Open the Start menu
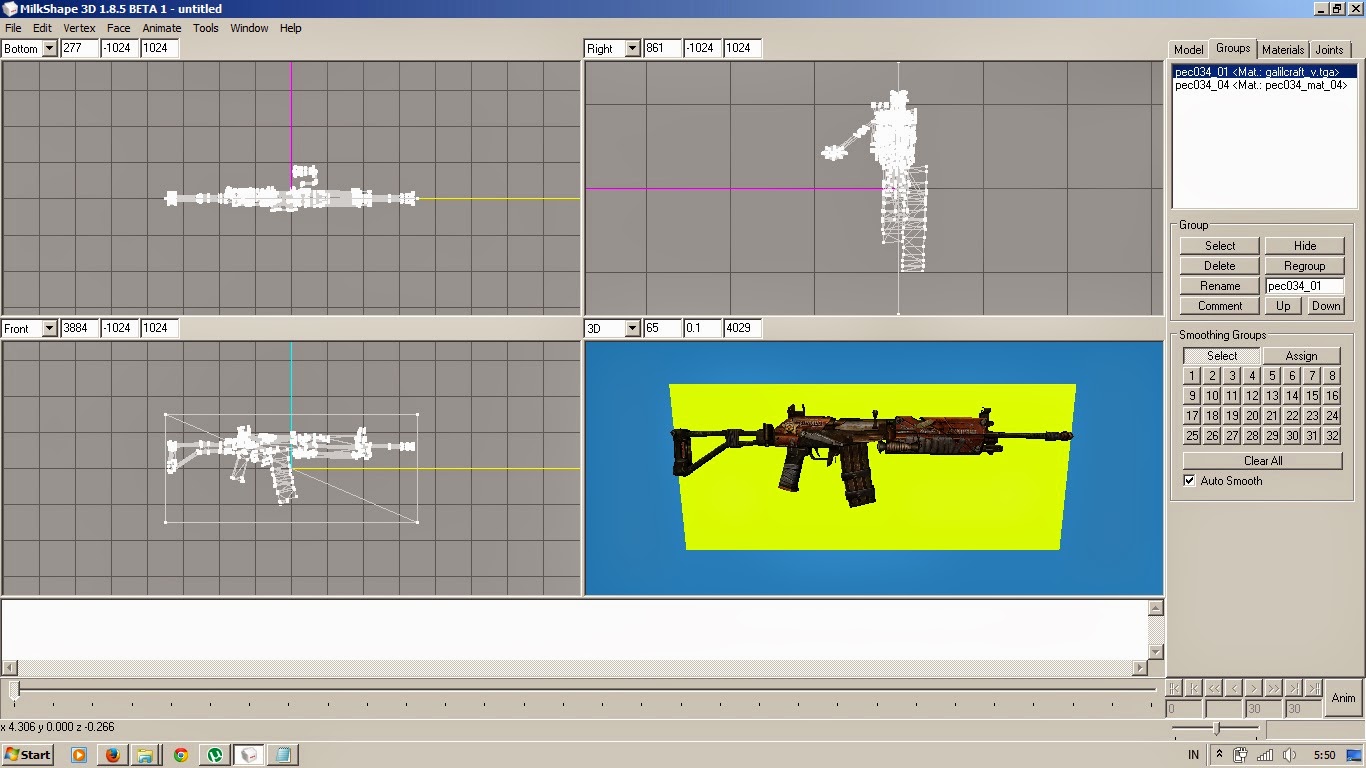The image size is (1366, 768). point(28,755)
